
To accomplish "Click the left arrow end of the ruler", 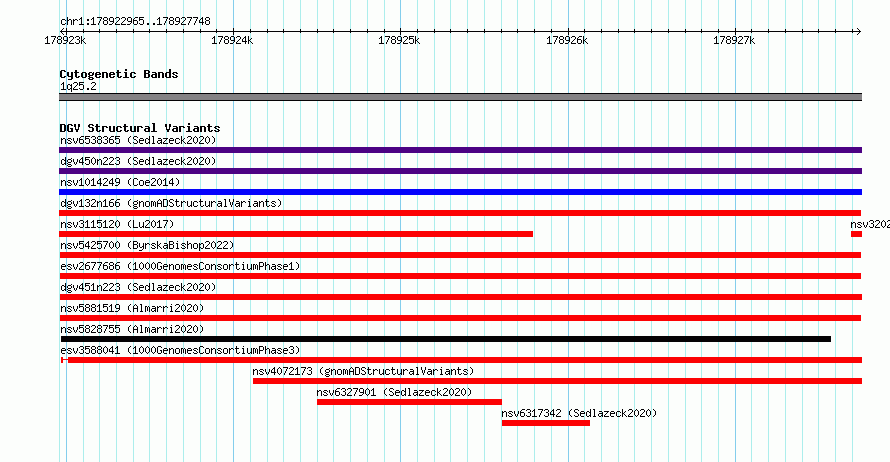I will [x=62, y=31].
